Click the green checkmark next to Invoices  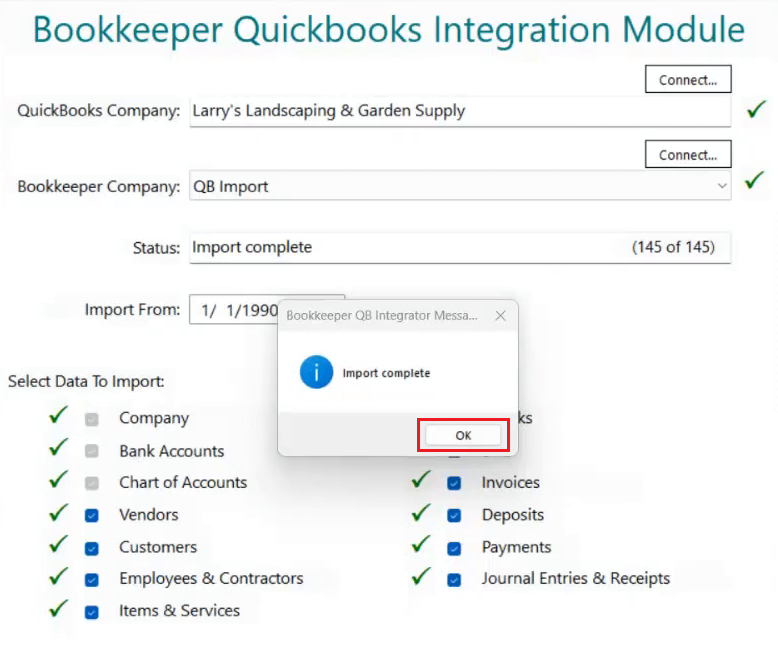coord(421,479)
